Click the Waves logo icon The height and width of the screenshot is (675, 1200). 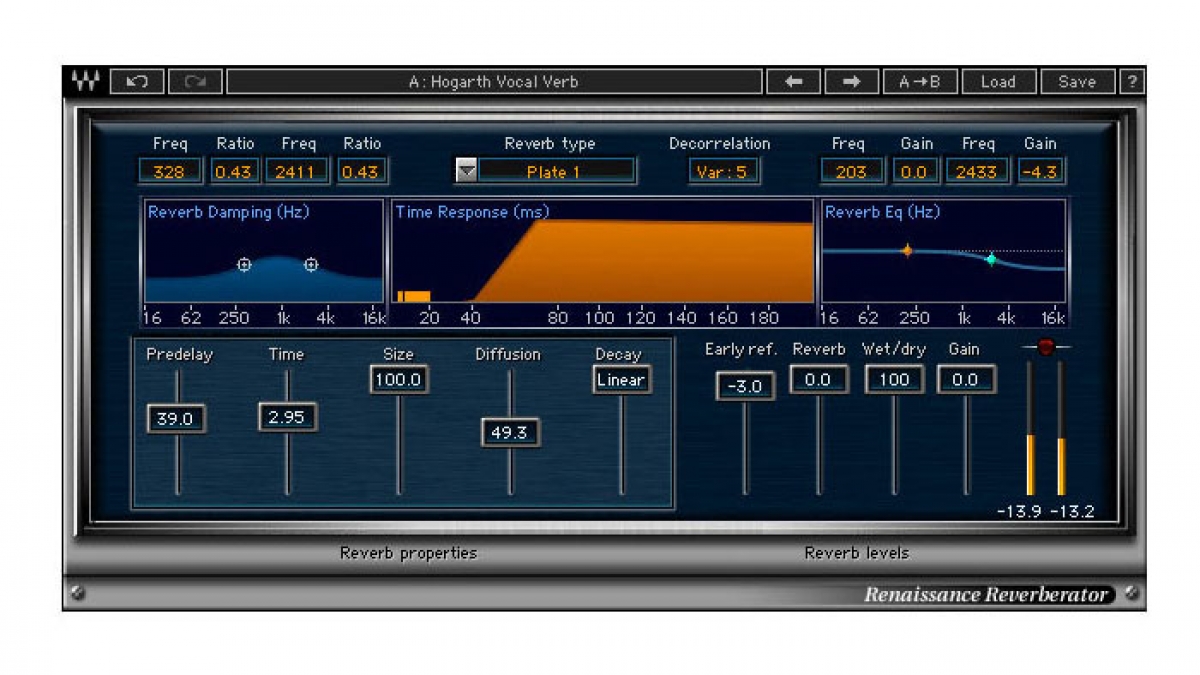pos(85,82)
